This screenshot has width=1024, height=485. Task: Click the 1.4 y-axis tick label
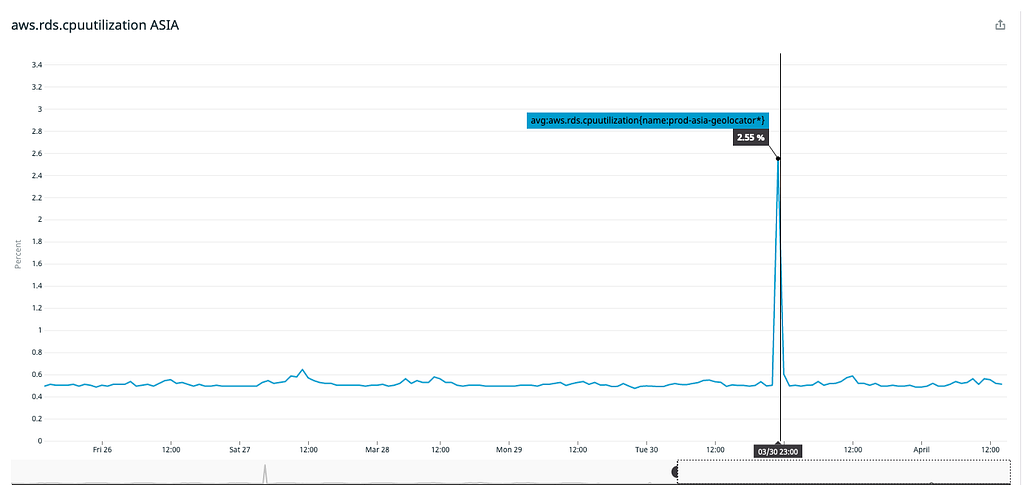[37, 286]
